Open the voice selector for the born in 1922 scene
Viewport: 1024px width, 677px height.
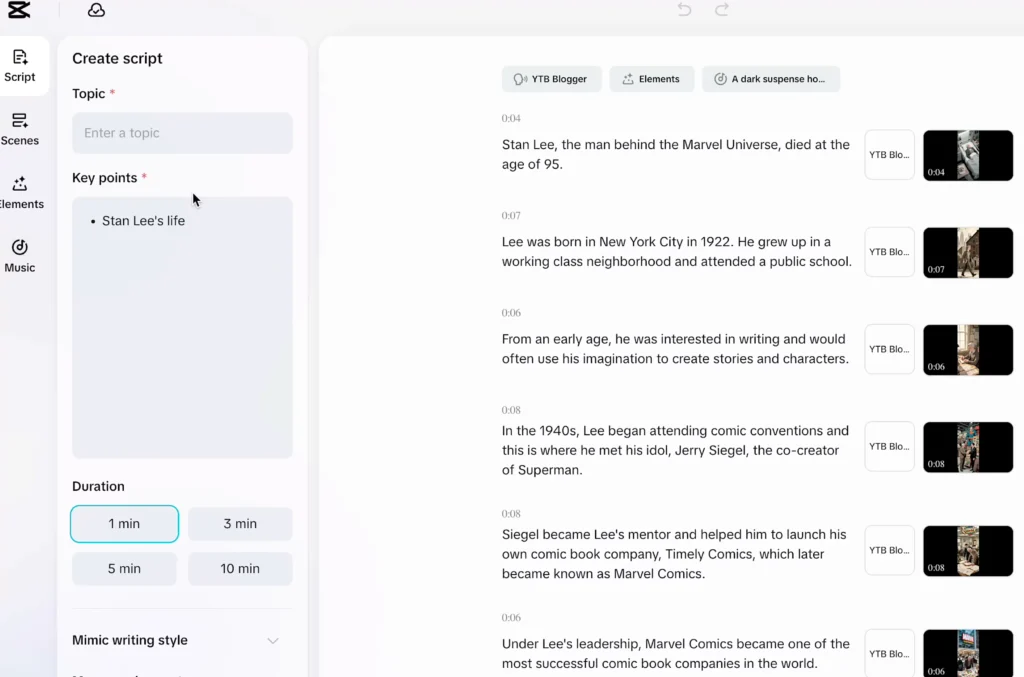[x=889, y=252]
